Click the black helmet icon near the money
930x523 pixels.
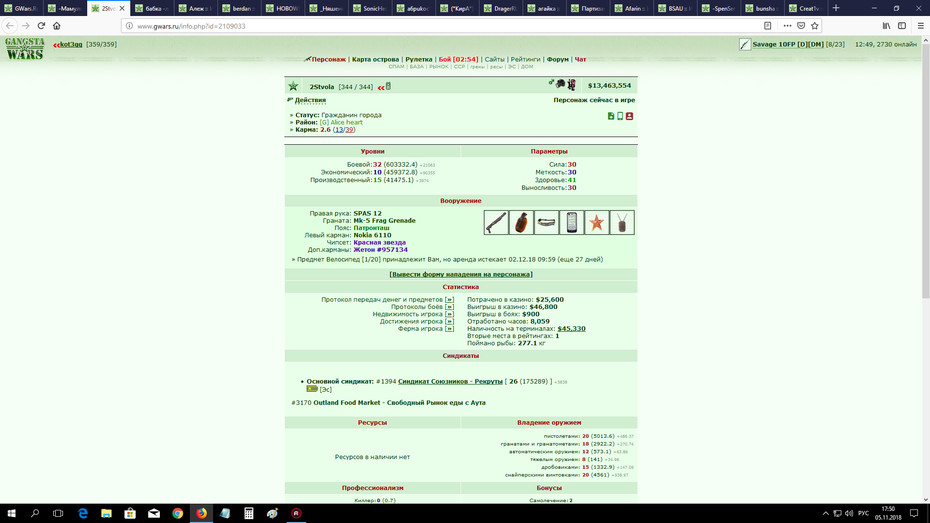[560, 84]
